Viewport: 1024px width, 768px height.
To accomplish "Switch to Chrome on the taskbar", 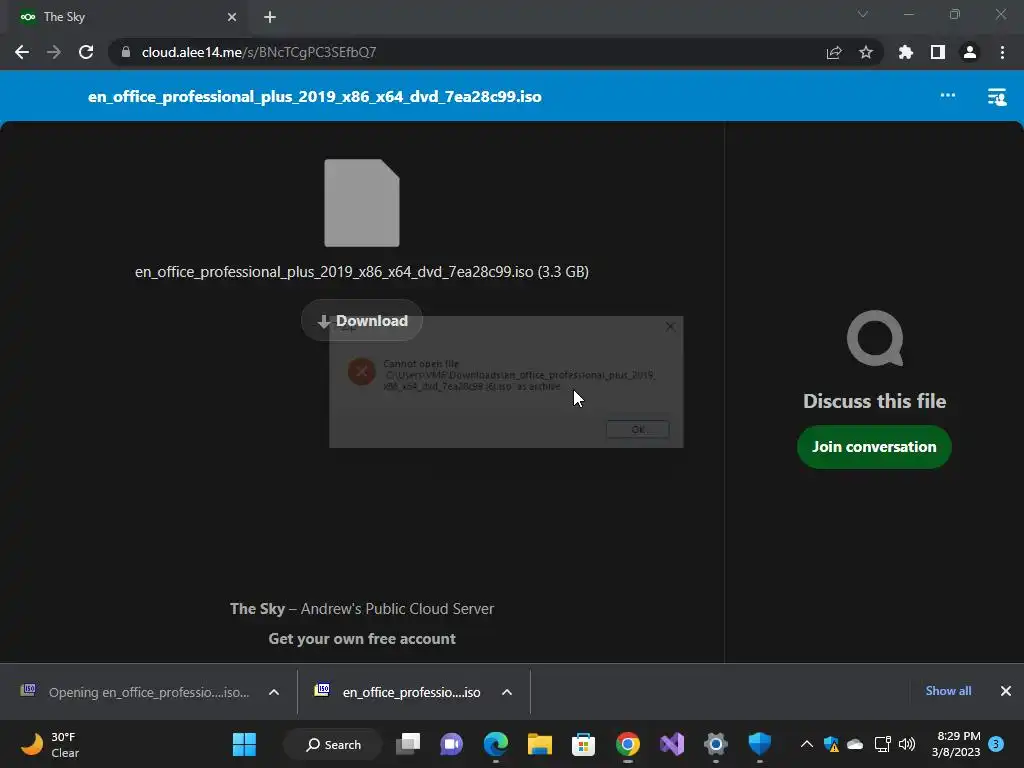I will [x=628, y=744].
